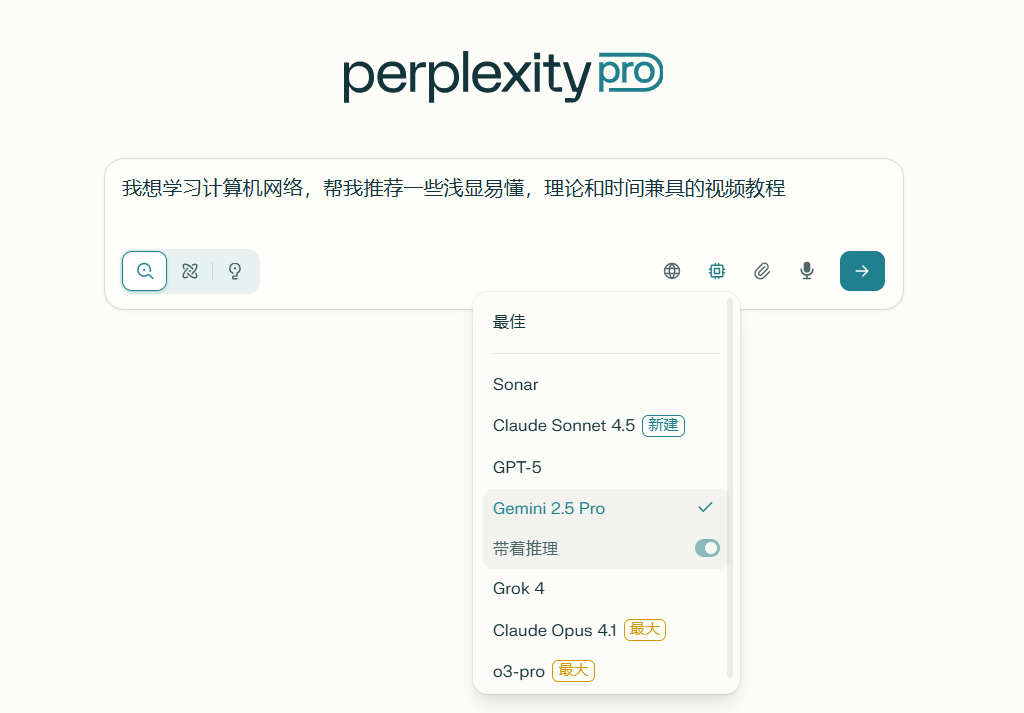Toggle off reasoning for Gemini 2.5 Pro
The image size is (1024, 713).
(707, 548)
